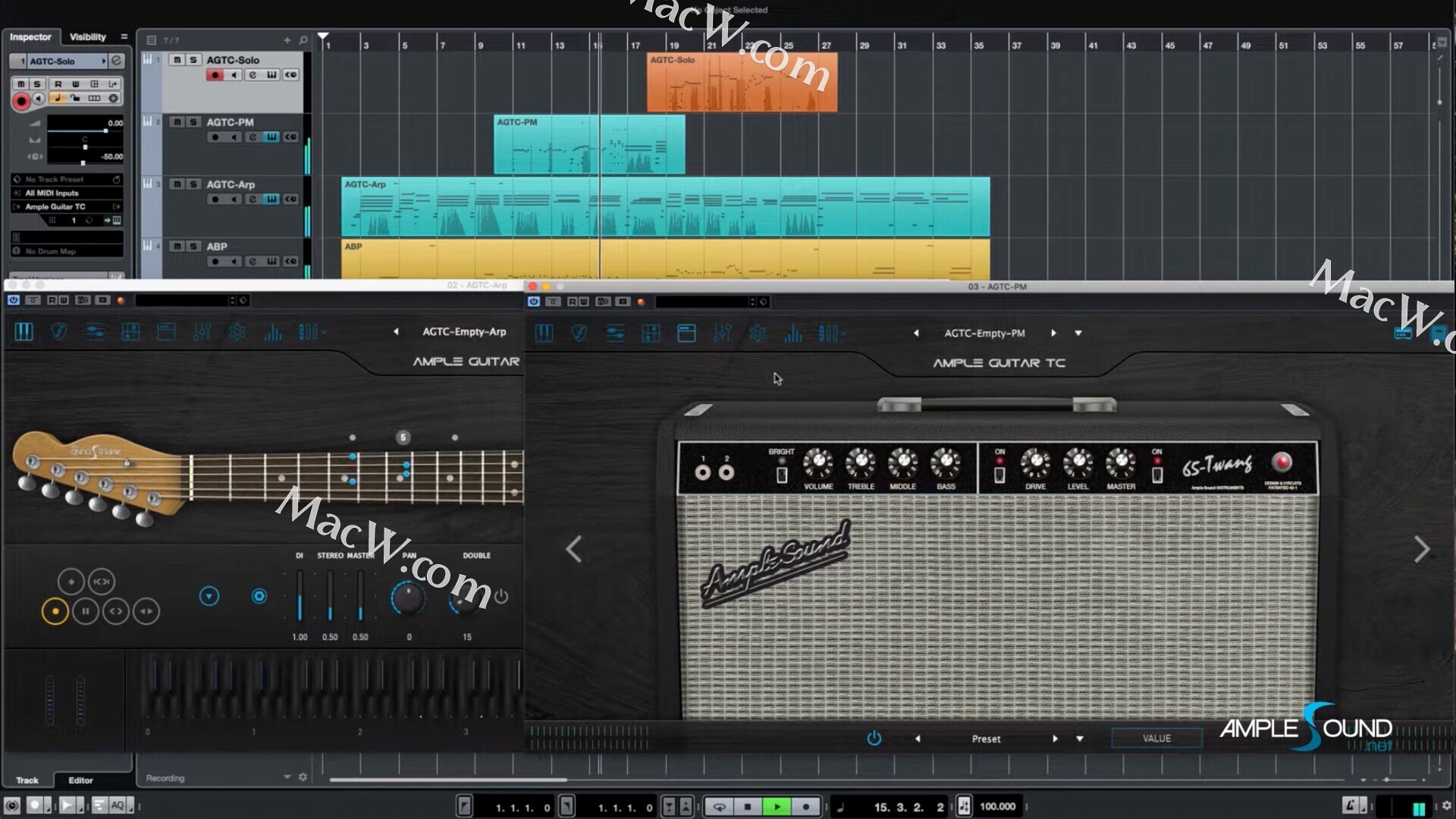This screenshot has width=1456, height=819.
Task: Switch to the Editor tab at bottom
Action: point(80,780)
